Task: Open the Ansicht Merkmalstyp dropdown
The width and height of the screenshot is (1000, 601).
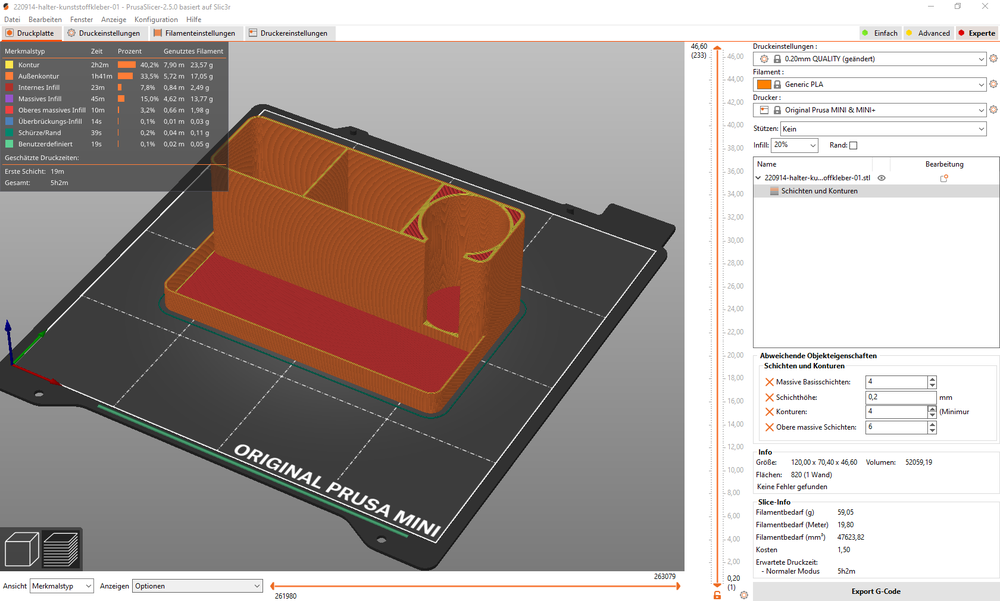Action: point(61,586)
